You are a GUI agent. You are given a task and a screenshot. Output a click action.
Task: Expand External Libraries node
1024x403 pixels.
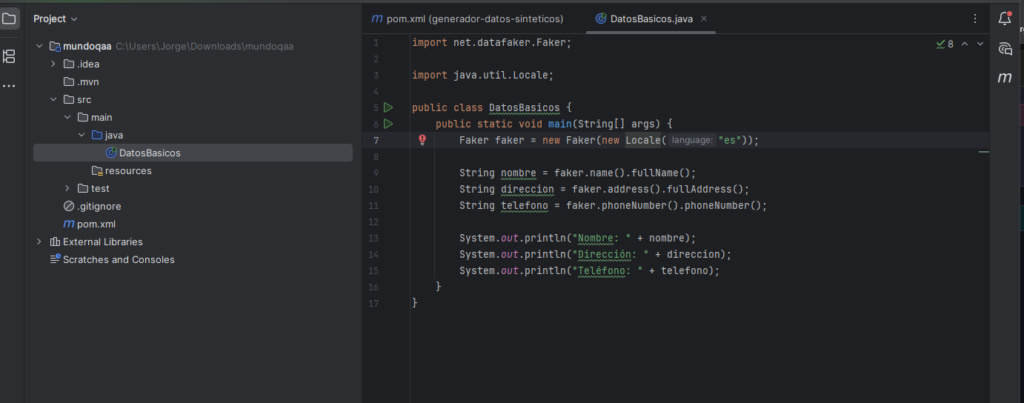pyautogui.click(x=39, y=242)
